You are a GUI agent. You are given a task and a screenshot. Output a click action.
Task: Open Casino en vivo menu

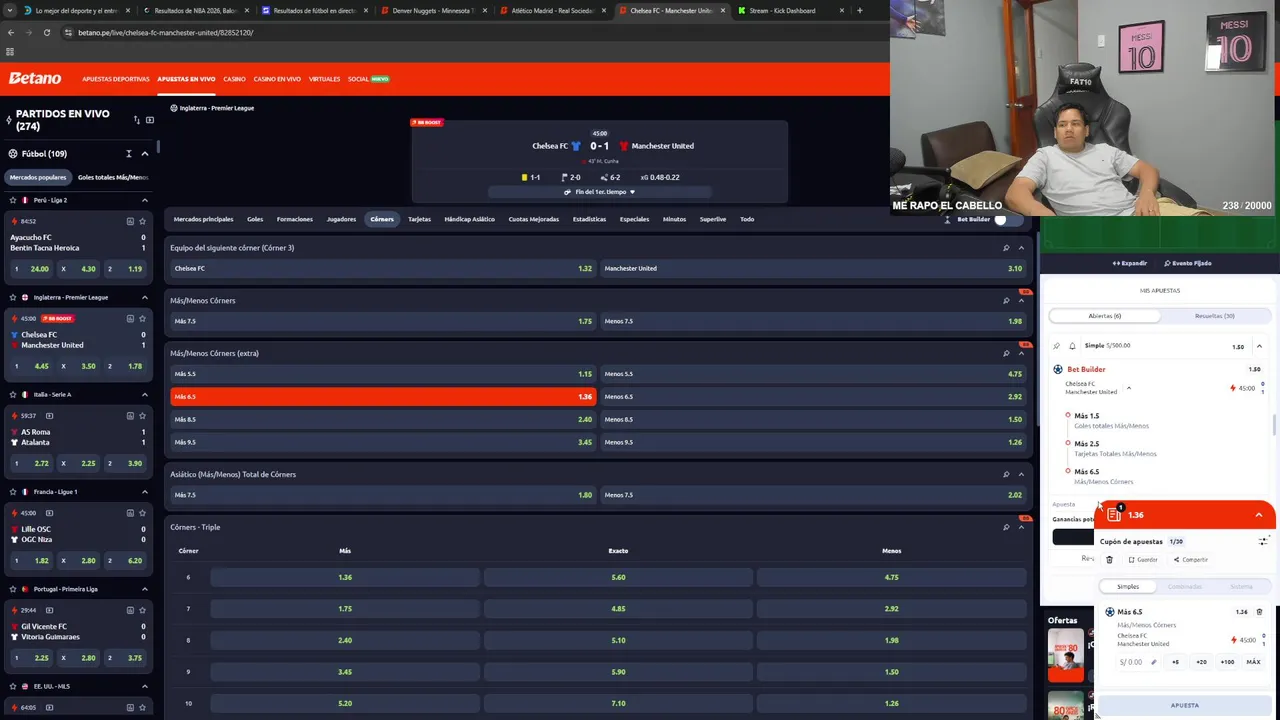[x=277, y=79]
